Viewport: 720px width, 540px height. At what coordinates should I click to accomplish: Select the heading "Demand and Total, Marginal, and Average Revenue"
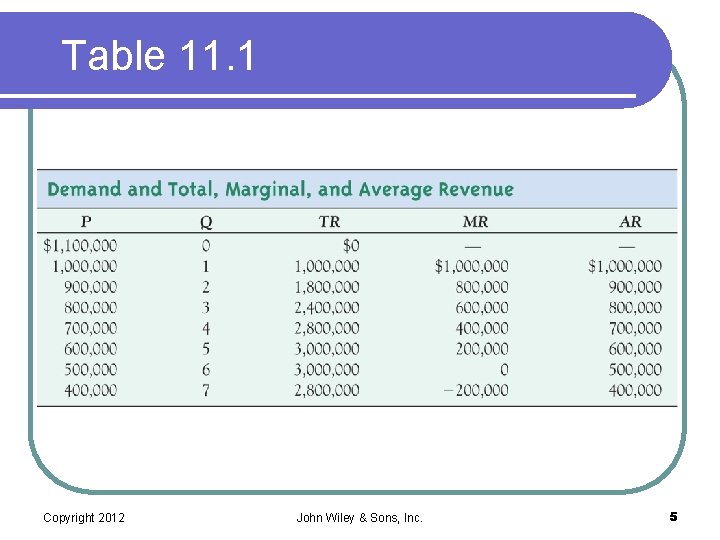click(280, 189)
